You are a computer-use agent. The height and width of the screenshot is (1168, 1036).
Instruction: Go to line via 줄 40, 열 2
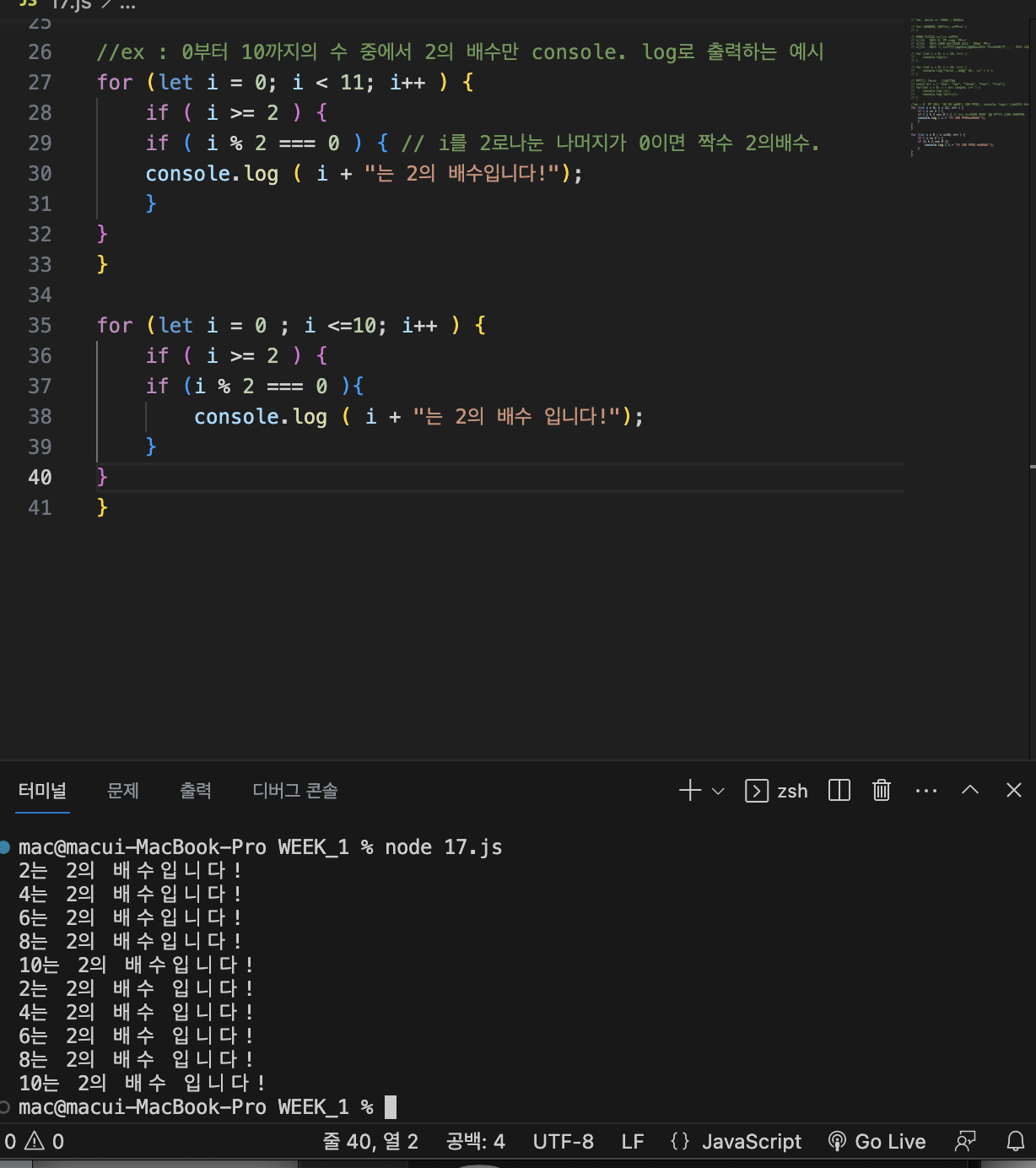(370, 1142)
